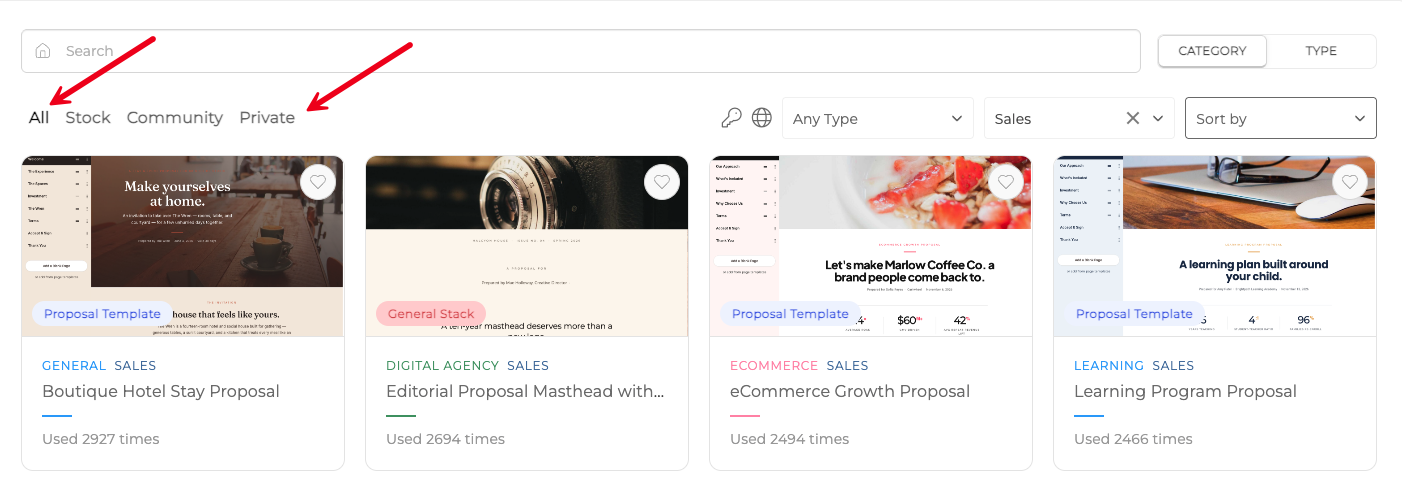Image resolution: width=1402 pixels, height=479 pixels.
Task: Favorite the Learning Program Proposal template
Action: point(1350,182)
